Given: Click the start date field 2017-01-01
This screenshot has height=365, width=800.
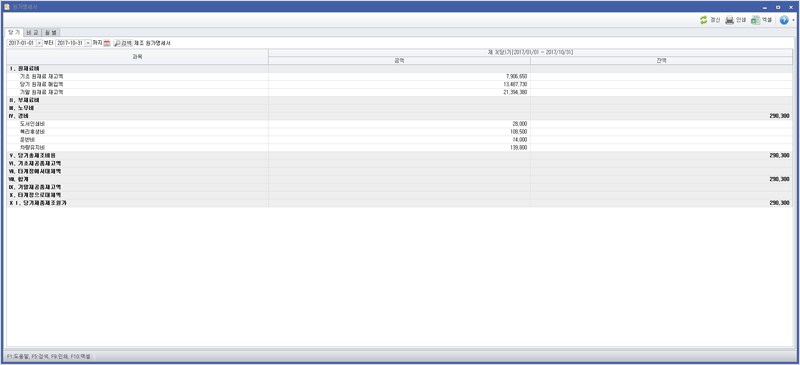Looking at the screenshot, I should coord(21,43).
